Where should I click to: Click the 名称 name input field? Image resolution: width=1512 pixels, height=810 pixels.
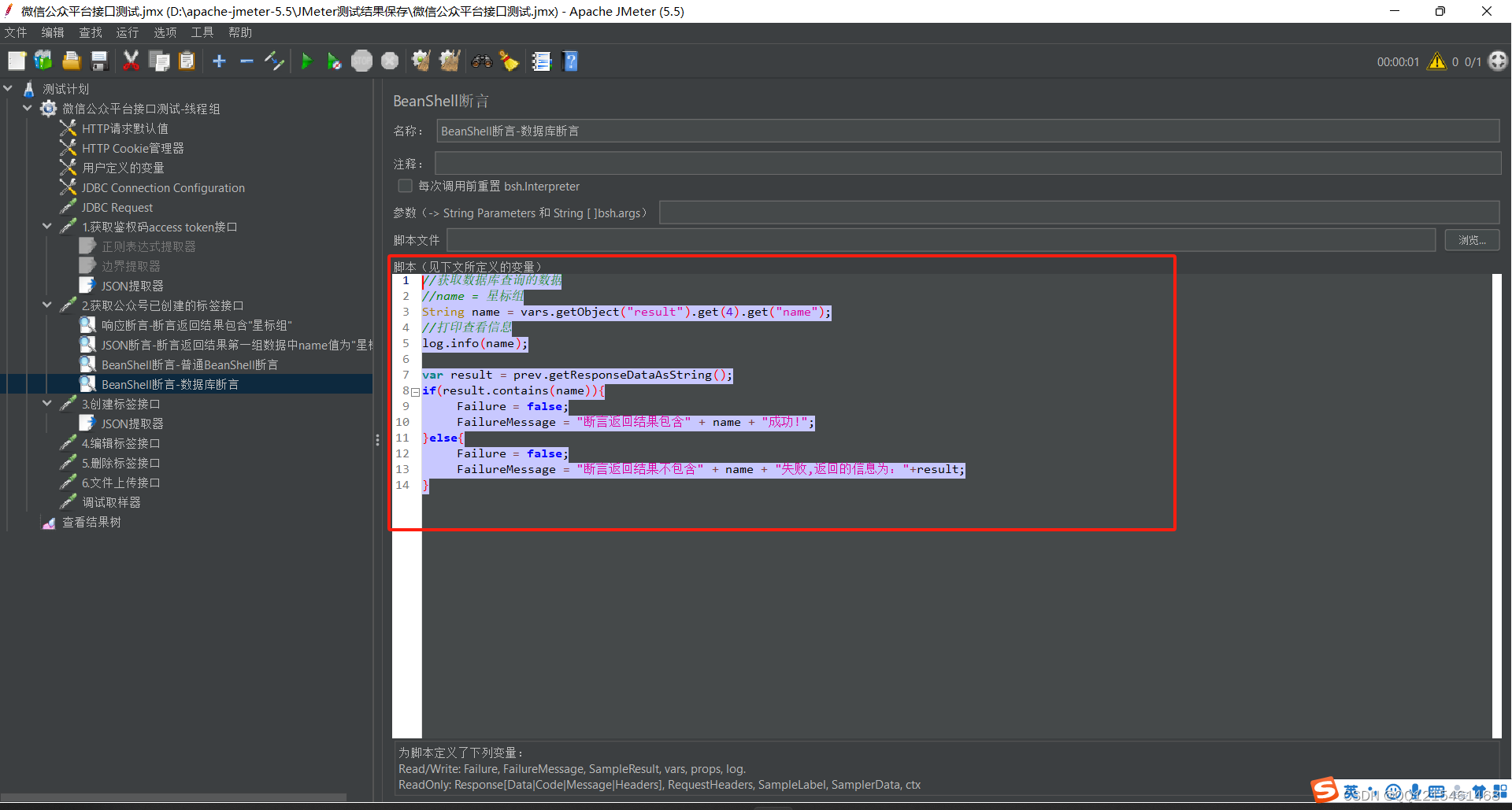tap(968, 131)
